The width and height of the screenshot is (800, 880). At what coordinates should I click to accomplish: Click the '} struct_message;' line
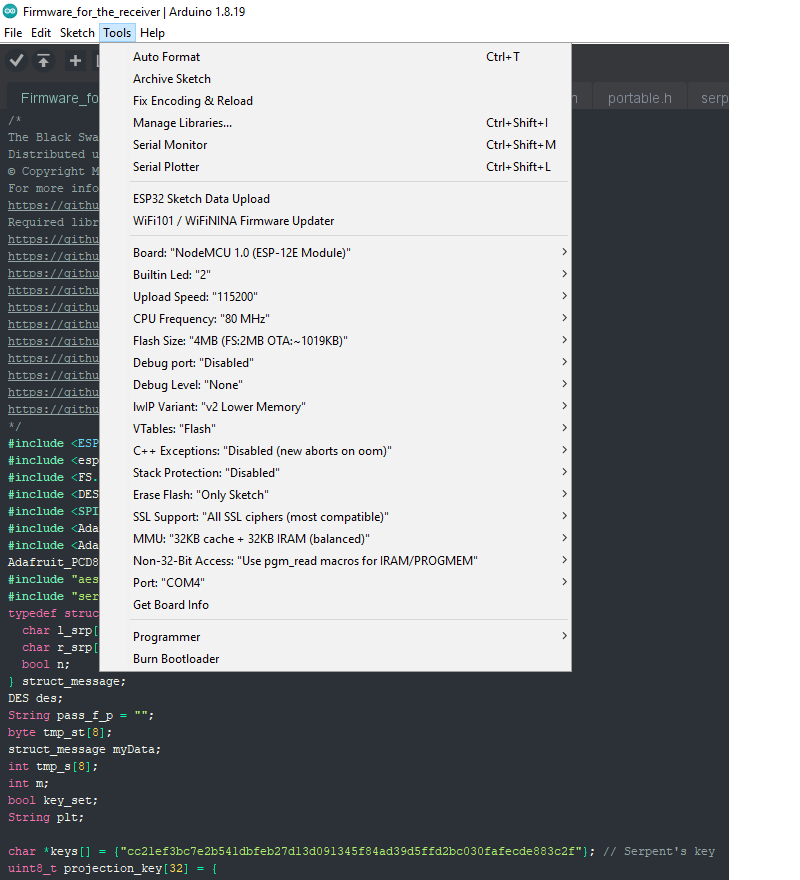67,681
